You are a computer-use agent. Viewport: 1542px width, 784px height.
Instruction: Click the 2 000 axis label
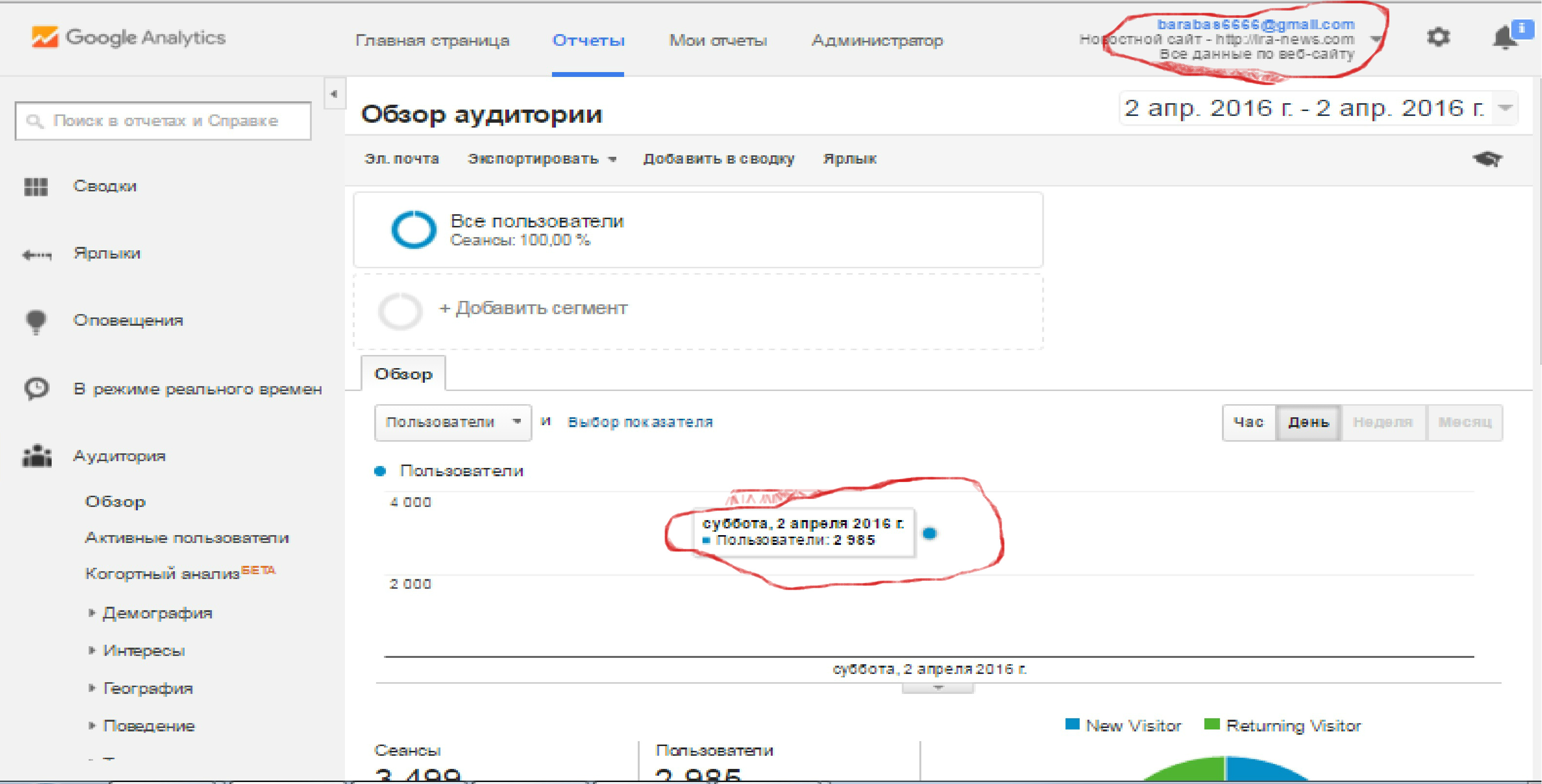point(410,584)
